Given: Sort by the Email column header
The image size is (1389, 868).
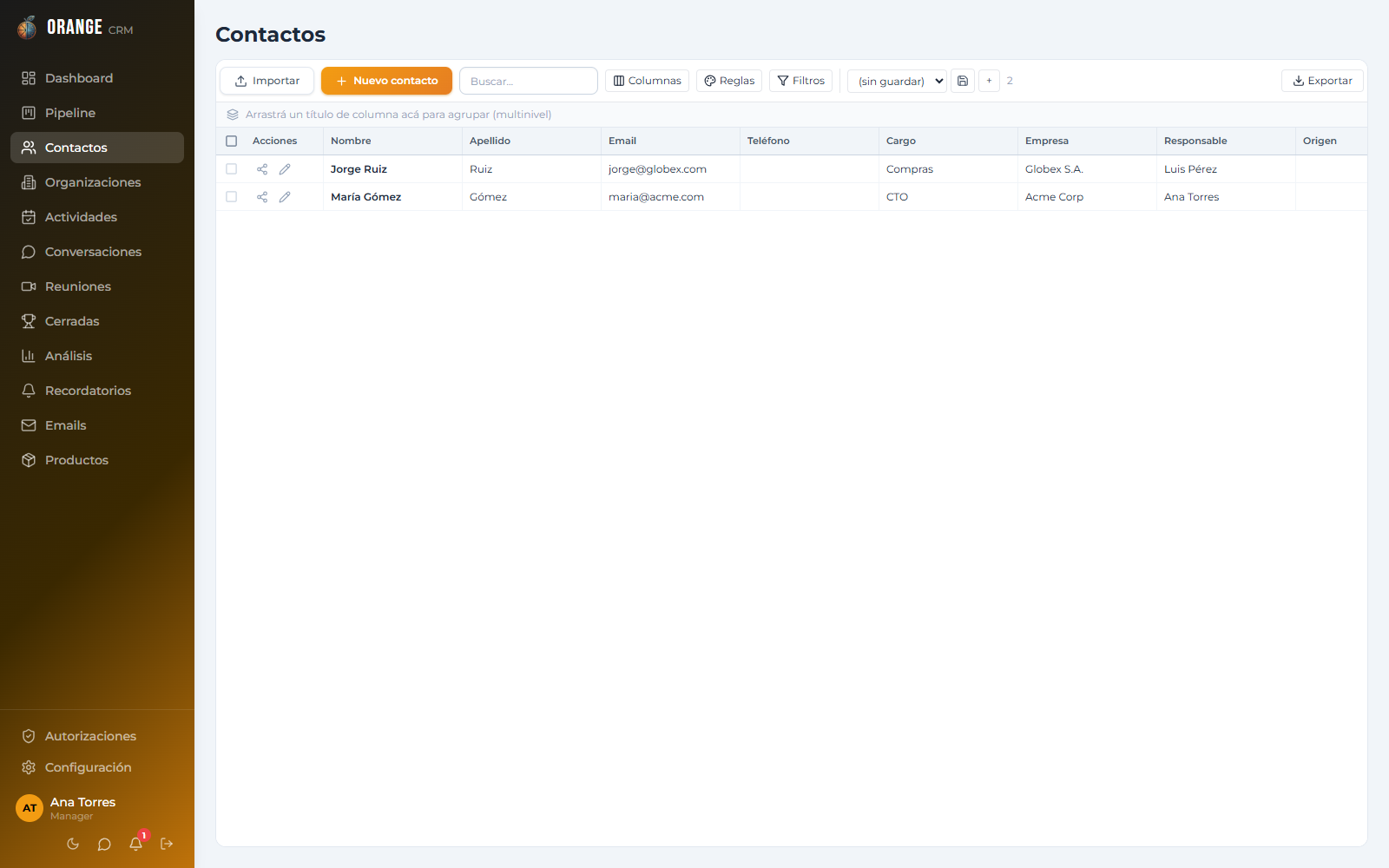Looking at the screenshot, I should (x=670, y=141).
